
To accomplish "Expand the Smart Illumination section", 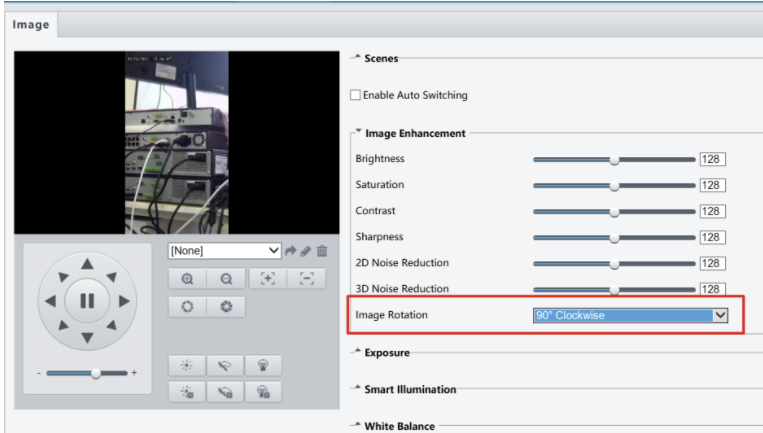I will click(358, 388).
